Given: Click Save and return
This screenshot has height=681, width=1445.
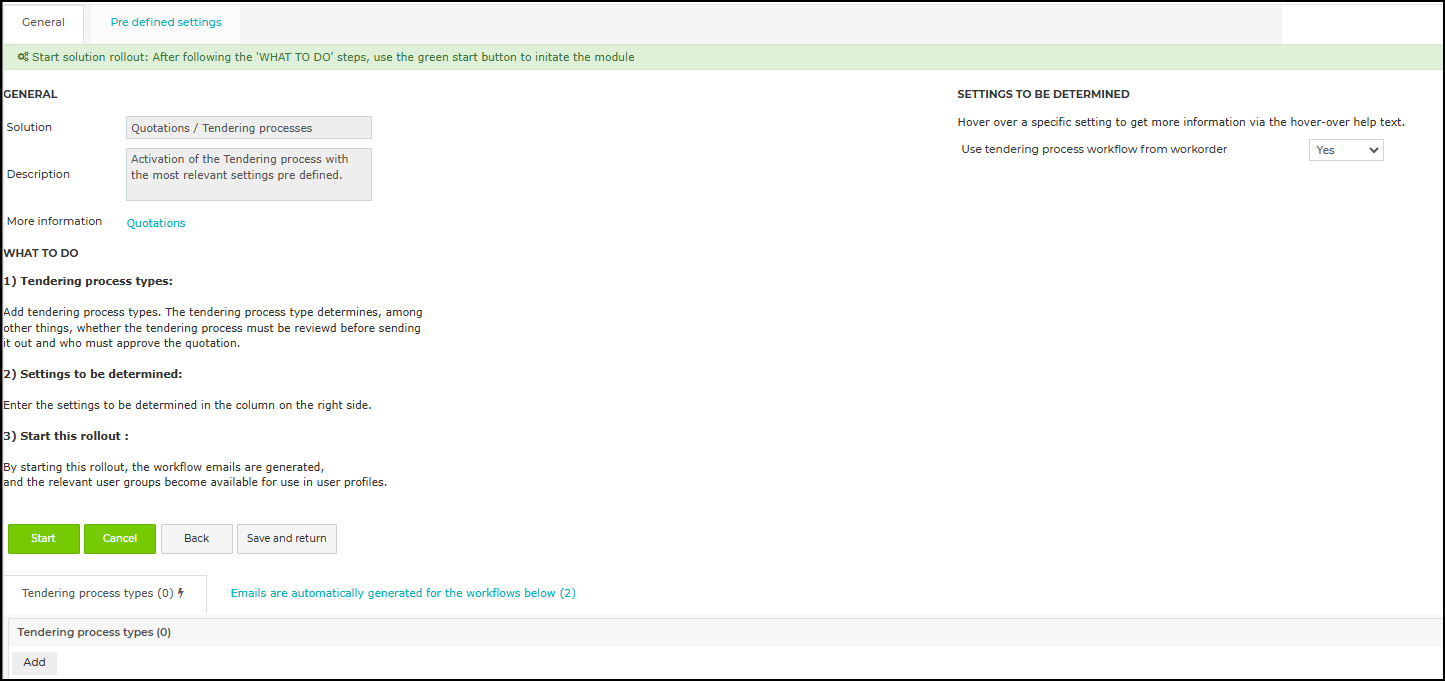Looking at the screenshot, I should click(287, 539).
